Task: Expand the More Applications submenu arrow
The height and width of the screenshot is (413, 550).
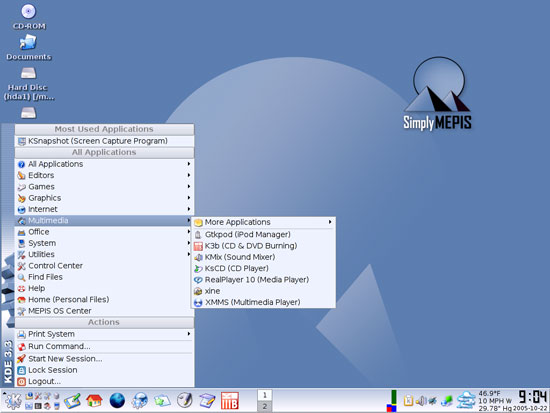Action: [330, 222]
